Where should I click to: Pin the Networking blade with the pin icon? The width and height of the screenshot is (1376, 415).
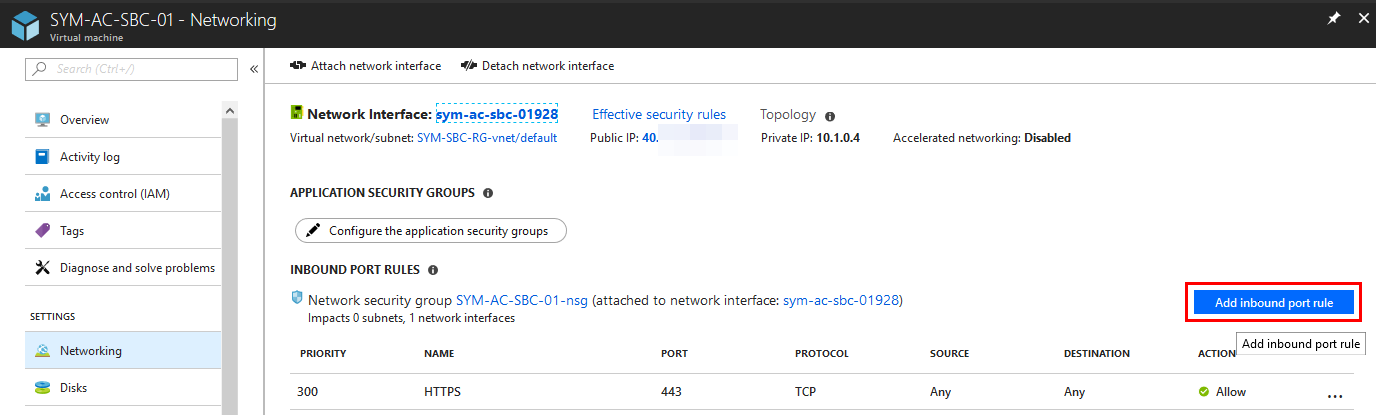[1333, 18]
